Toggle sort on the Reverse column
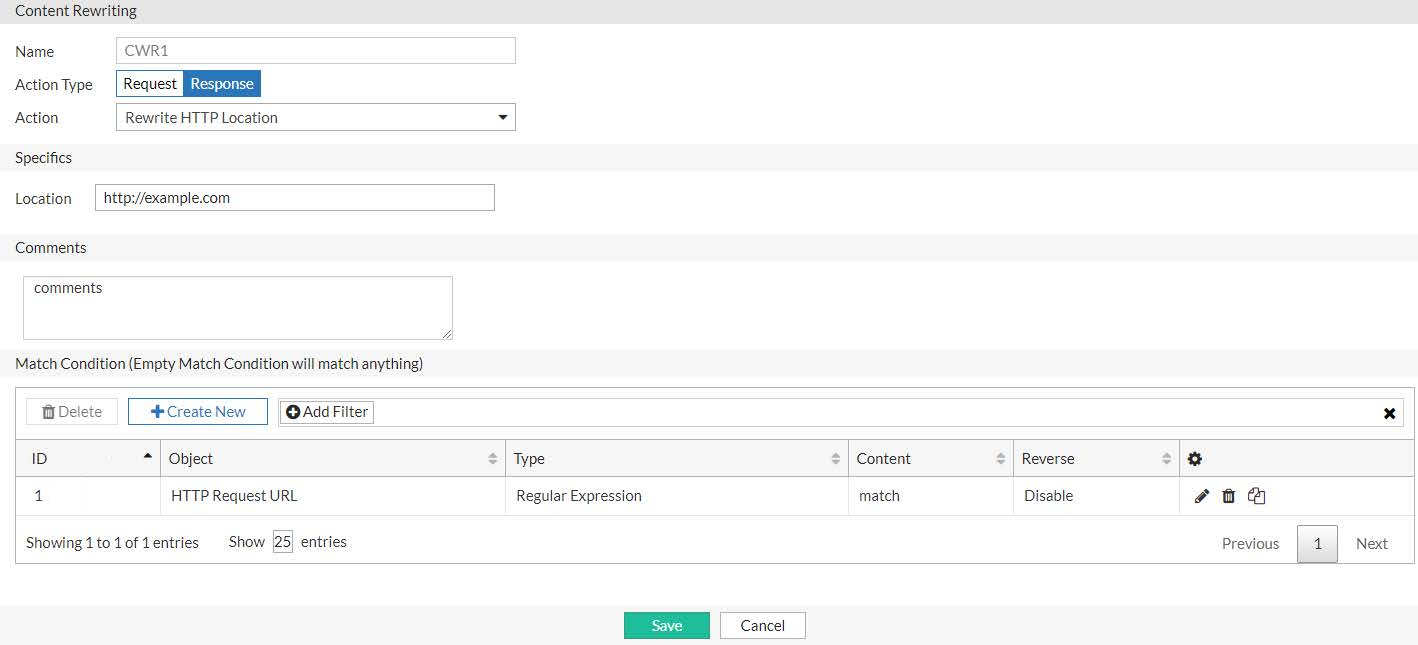The image size is (1418, 645). (x=1167, y=458)
